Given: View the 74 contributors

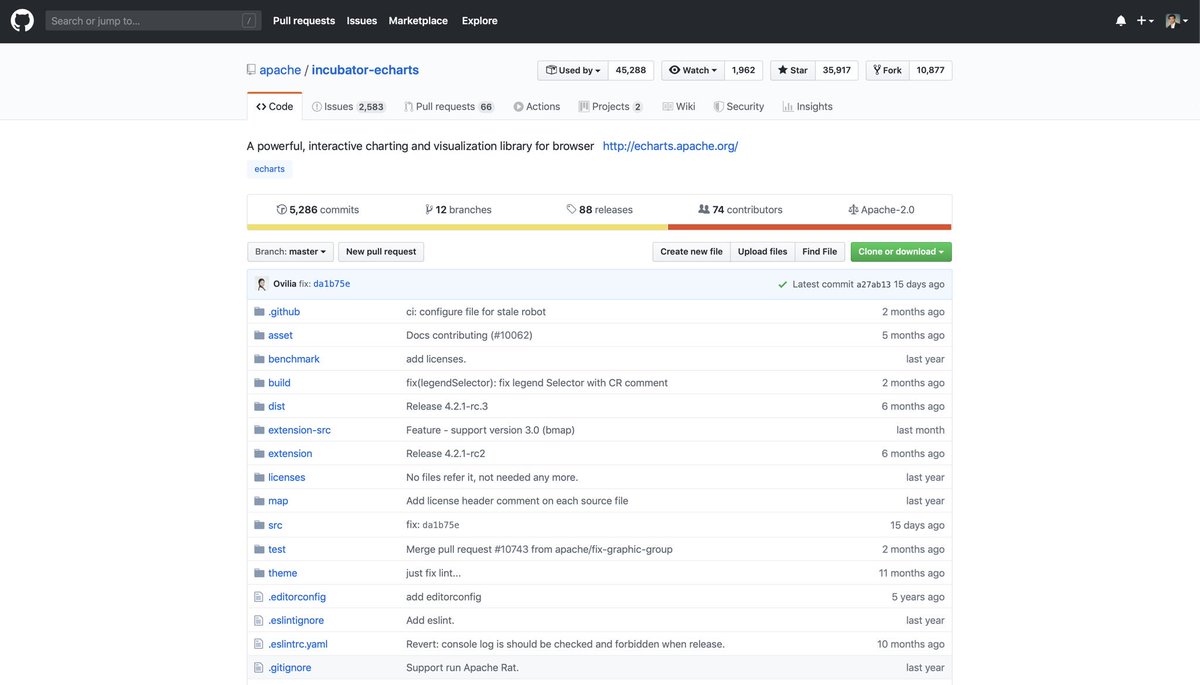Looking at the screenshot, I should point(740,210).
